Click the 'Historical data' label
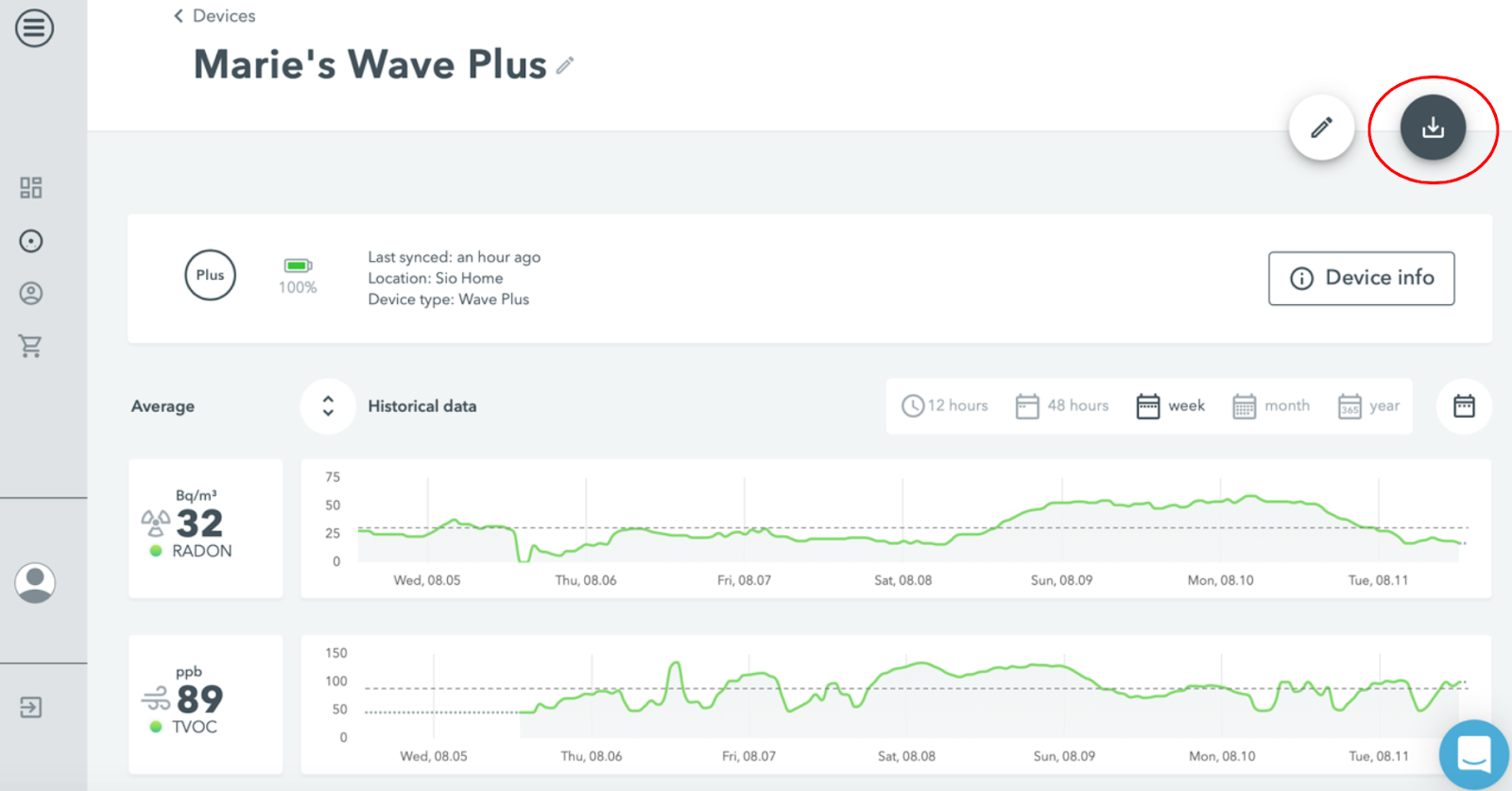 click(422, 406)
